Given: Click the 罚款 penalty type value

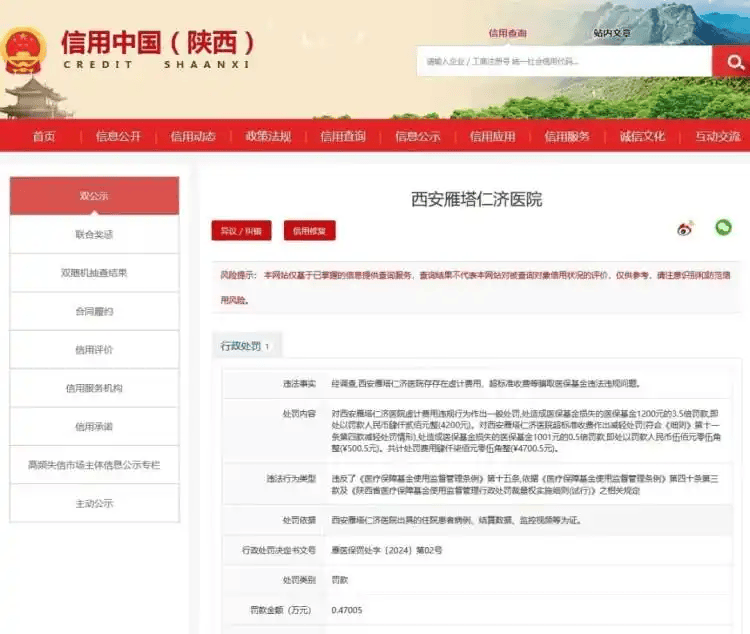Looking at the screenshot, I should pyautogui.click(x=340, y=580).
